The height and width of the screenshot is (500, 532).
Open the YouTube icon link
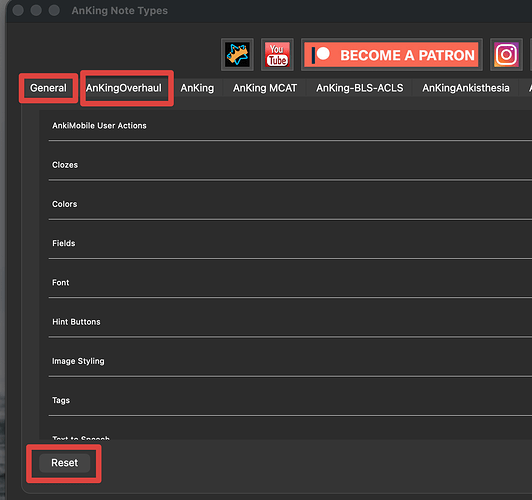[277, 55]
